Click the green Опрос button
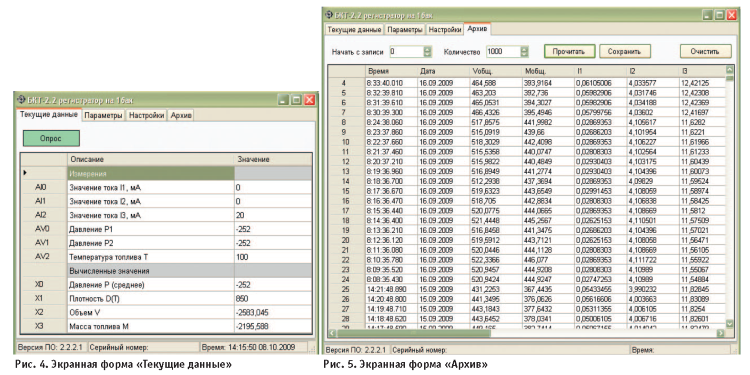 [51, 138]
